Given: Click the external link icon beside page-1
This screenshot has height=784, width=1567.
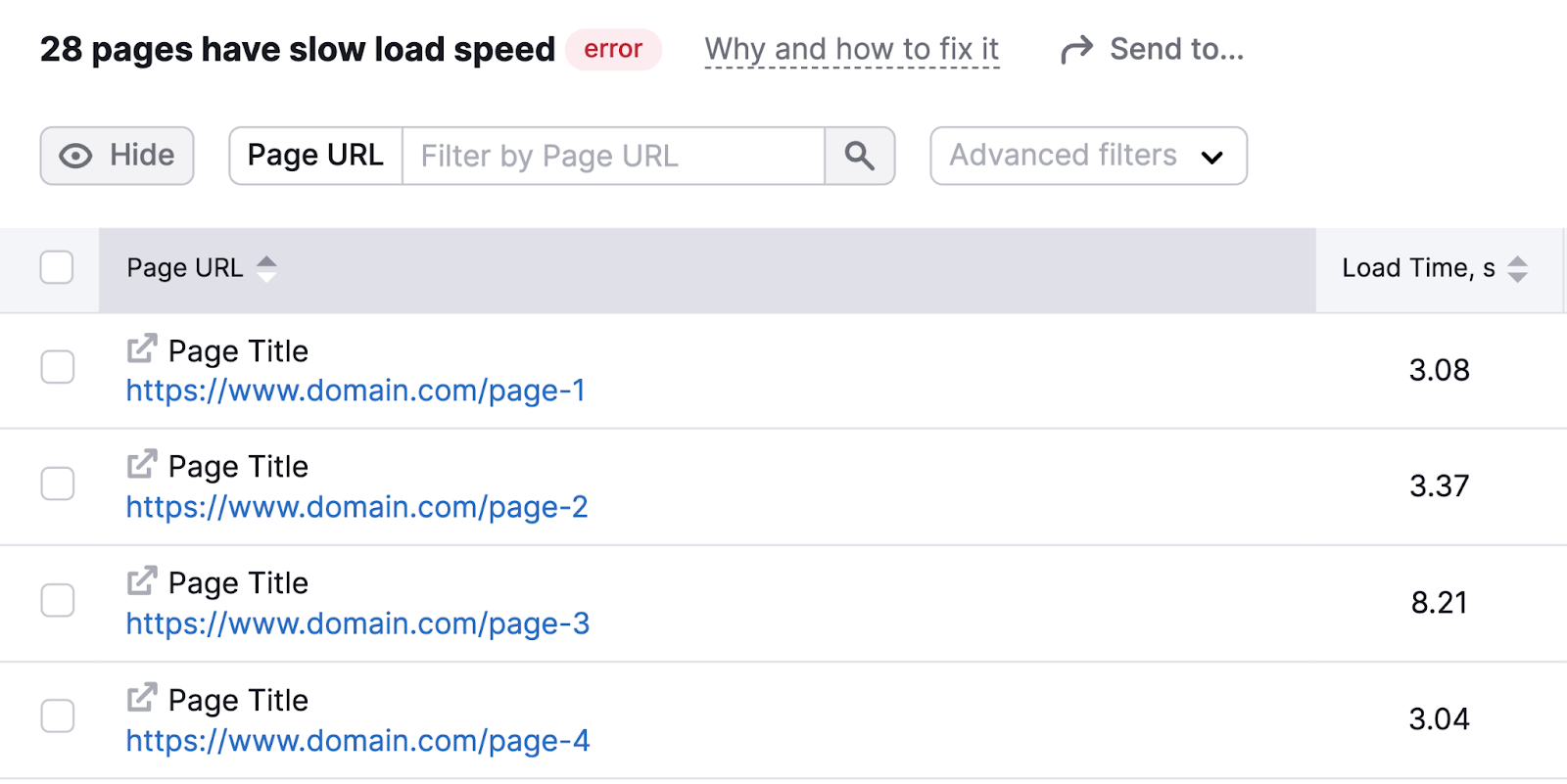Looking at the screenshot, I should 142,348.
